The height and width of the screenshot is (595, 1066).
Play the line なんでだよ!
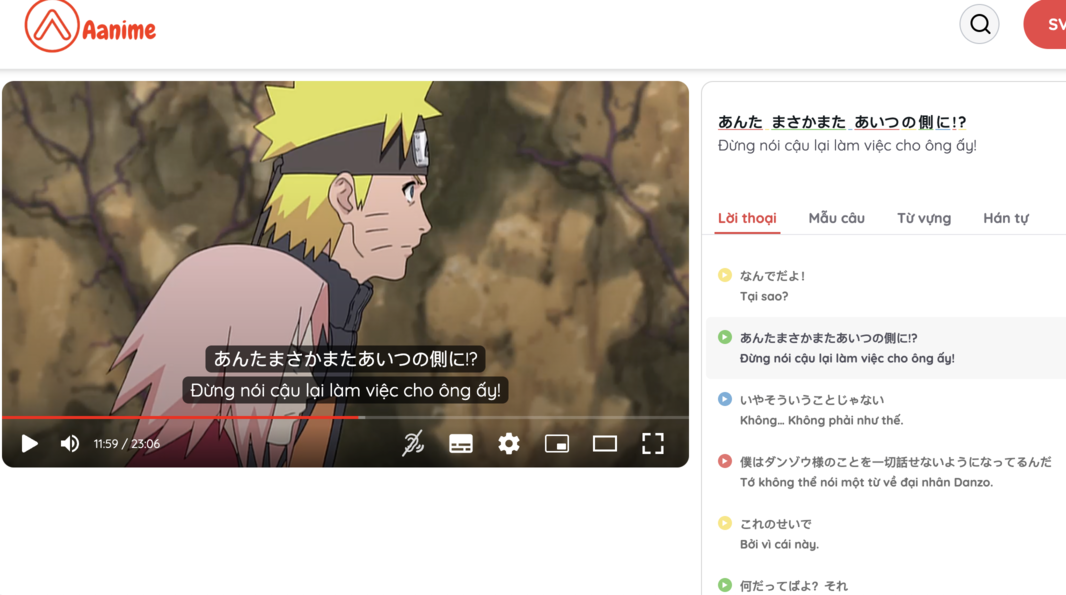click(x=725, y=275)
